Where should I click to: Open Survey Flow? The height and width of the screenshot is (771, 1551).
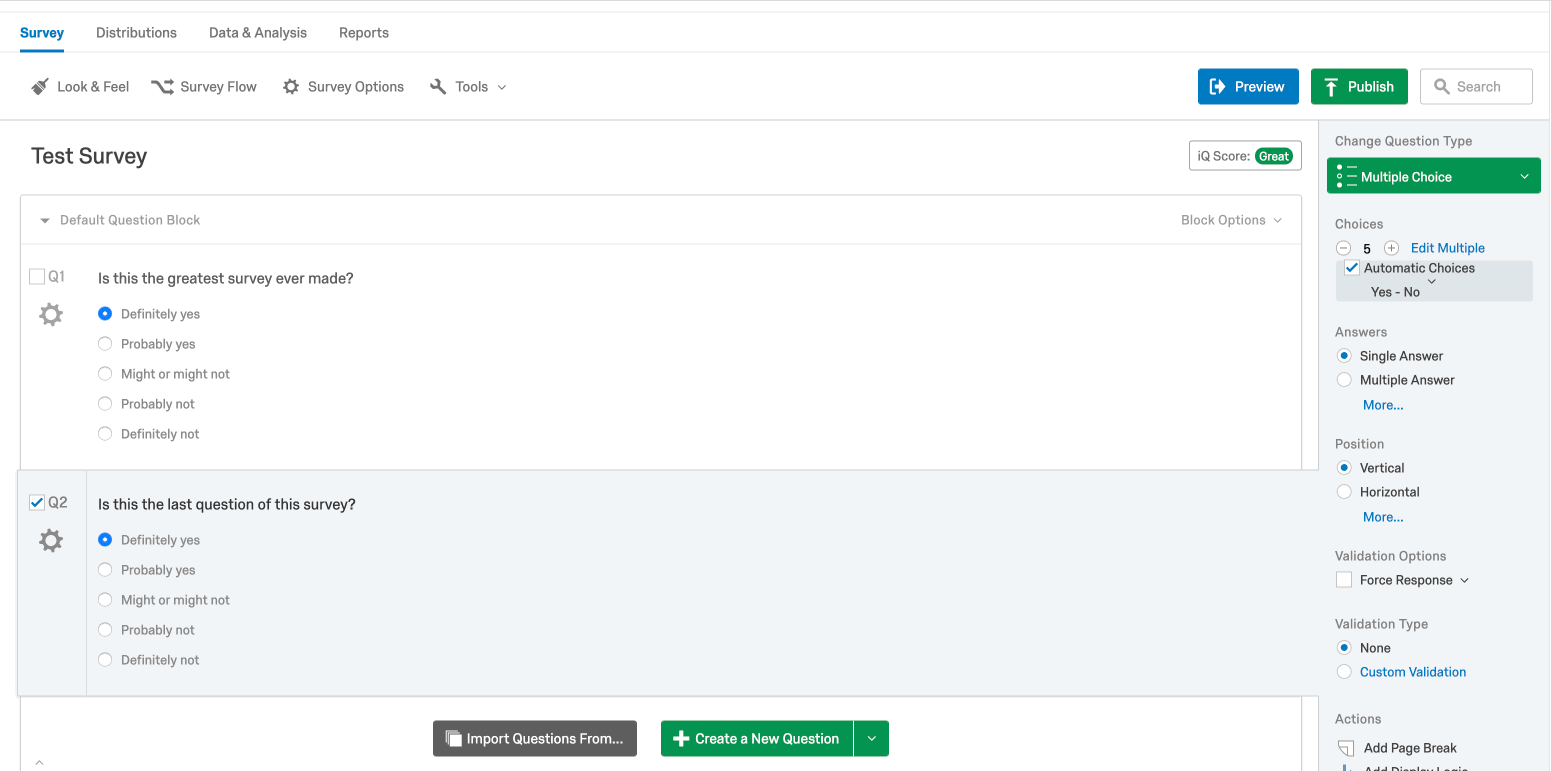(x=204, y=87)
